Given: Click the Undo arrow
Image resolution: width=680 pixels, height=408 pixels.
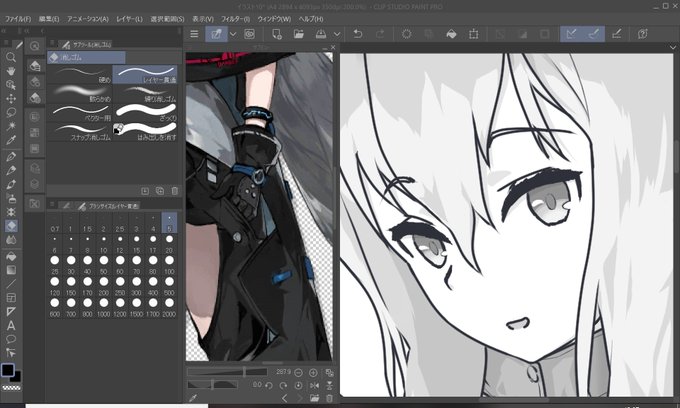Looking at the screenshot, I should pos(357,34).
